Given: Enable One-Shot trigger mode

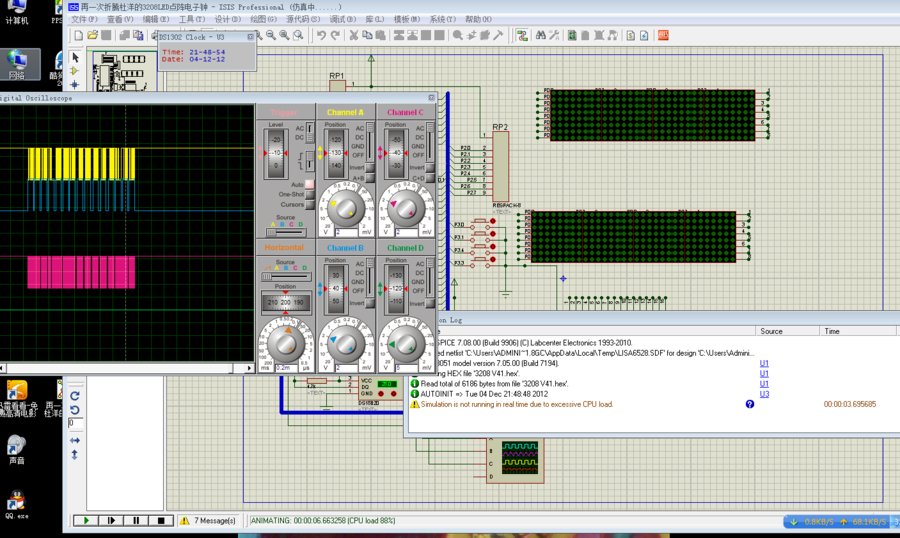Looking at the screenshot, I should (x=310, y=194).
